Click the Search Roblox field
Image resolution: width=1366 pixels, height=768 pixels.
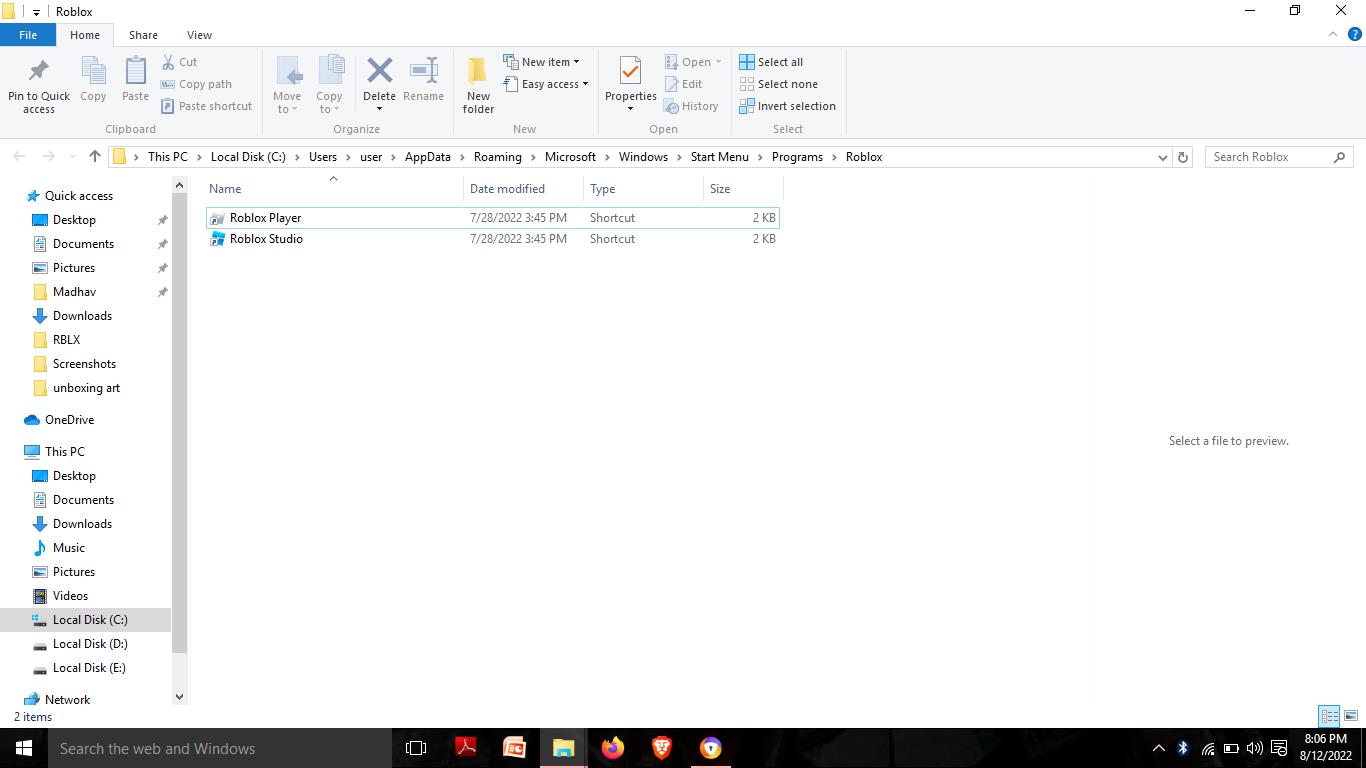pyautogui.click(x=1278, y=157)
